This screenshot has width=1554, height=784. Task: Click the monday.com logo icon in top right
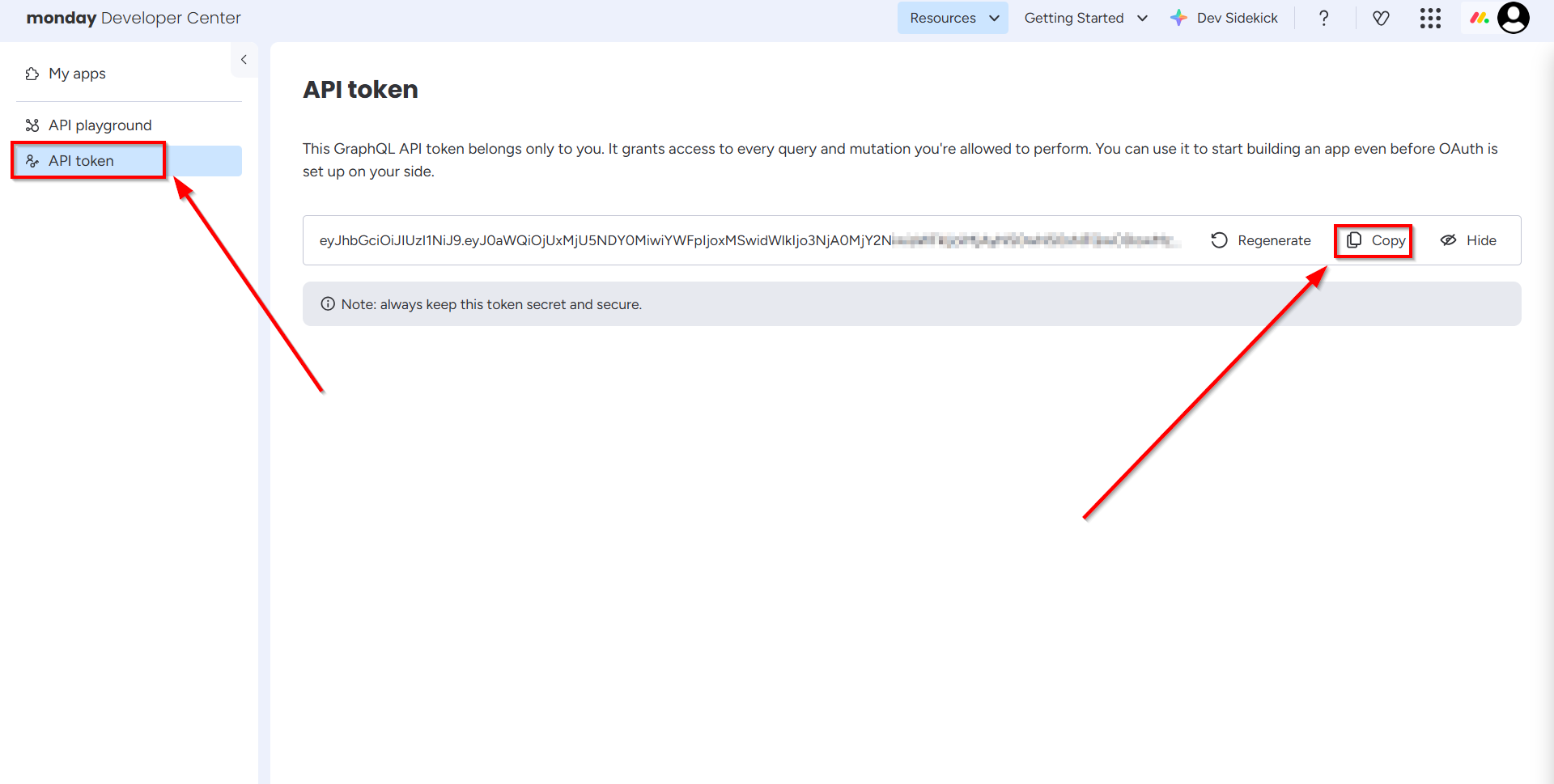click(1479, 18)
